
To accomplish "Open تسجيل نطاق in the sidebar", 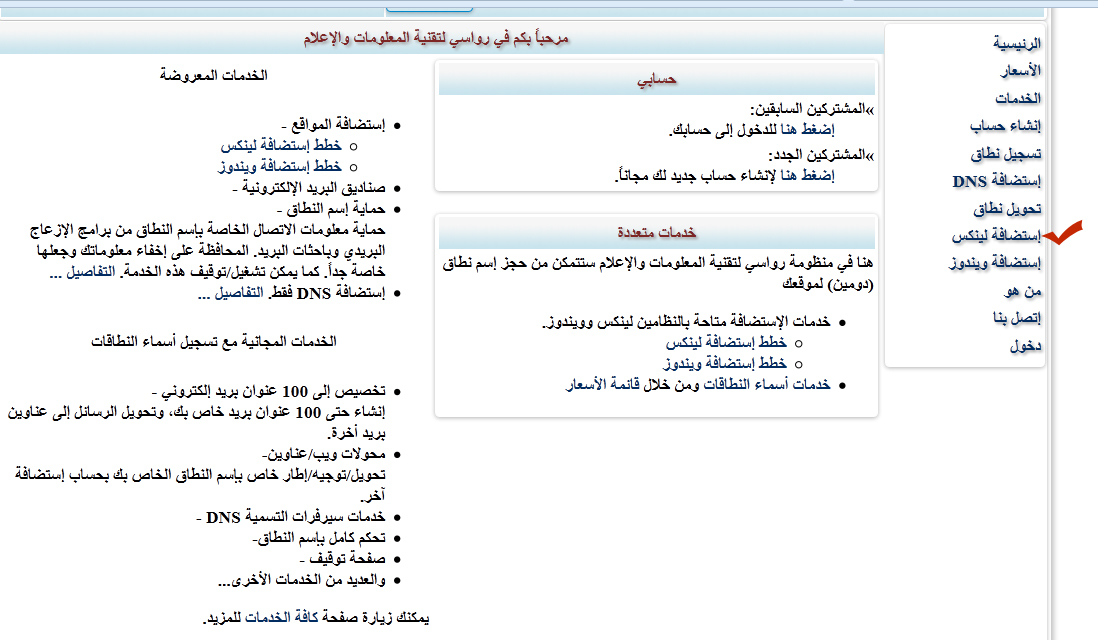I will point(1006,153).
